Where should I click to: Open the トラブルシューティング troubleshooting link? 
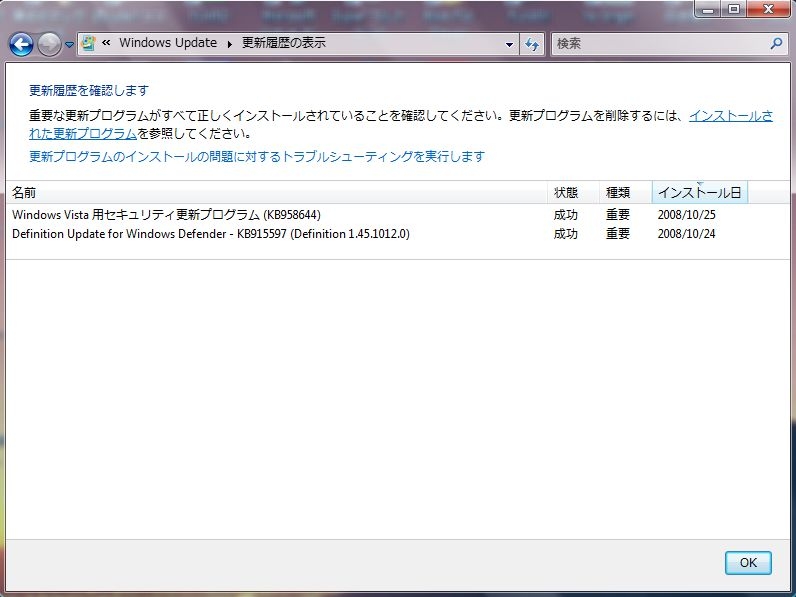point(257,156)
